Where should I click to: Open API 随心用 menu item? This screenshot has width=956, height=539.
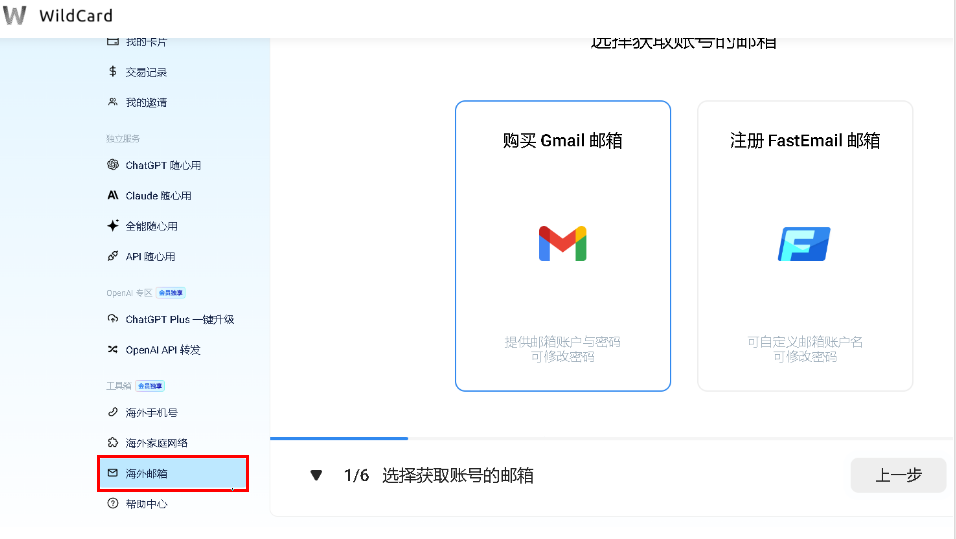point(150,257)
